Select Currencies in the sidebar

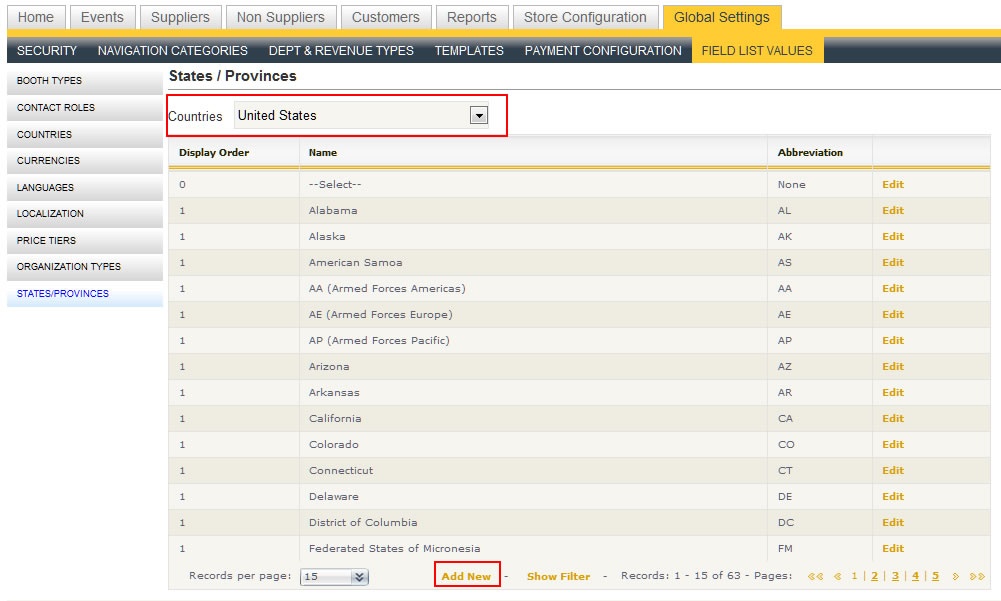[48, 161]
